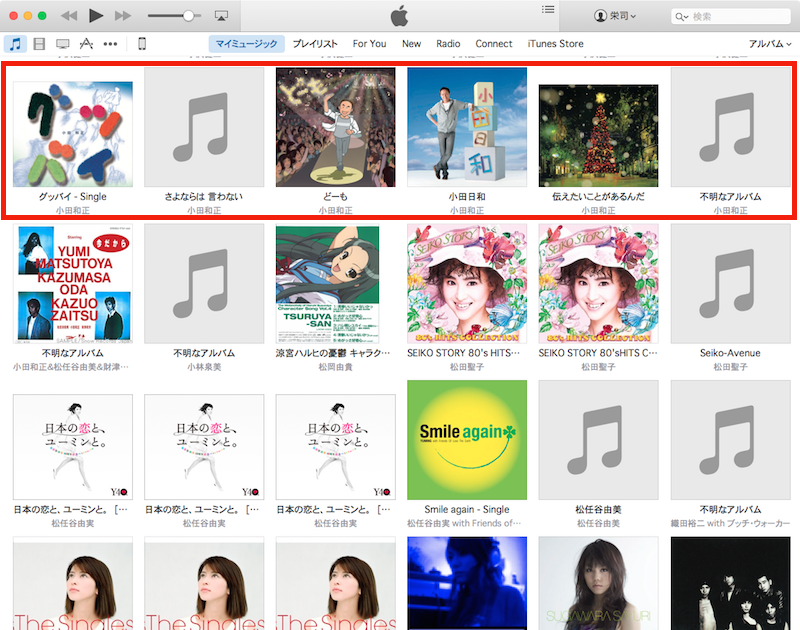The height and width of the screenshot is (630, 800).
Task: Click the Smile again - Single title
Action: point(467,509)
